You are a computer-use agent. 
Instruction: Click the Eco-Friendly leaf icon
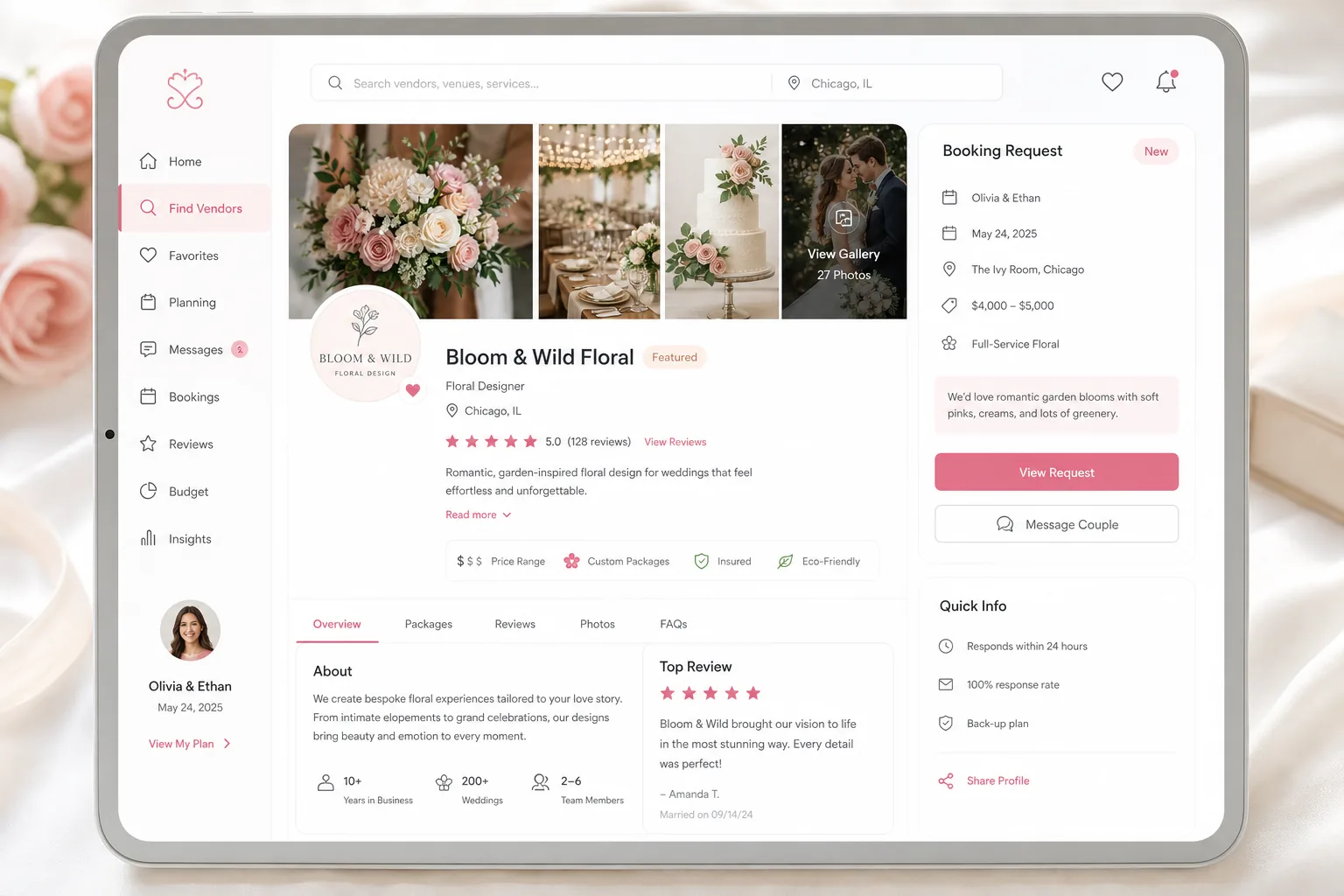pos(785,561)
